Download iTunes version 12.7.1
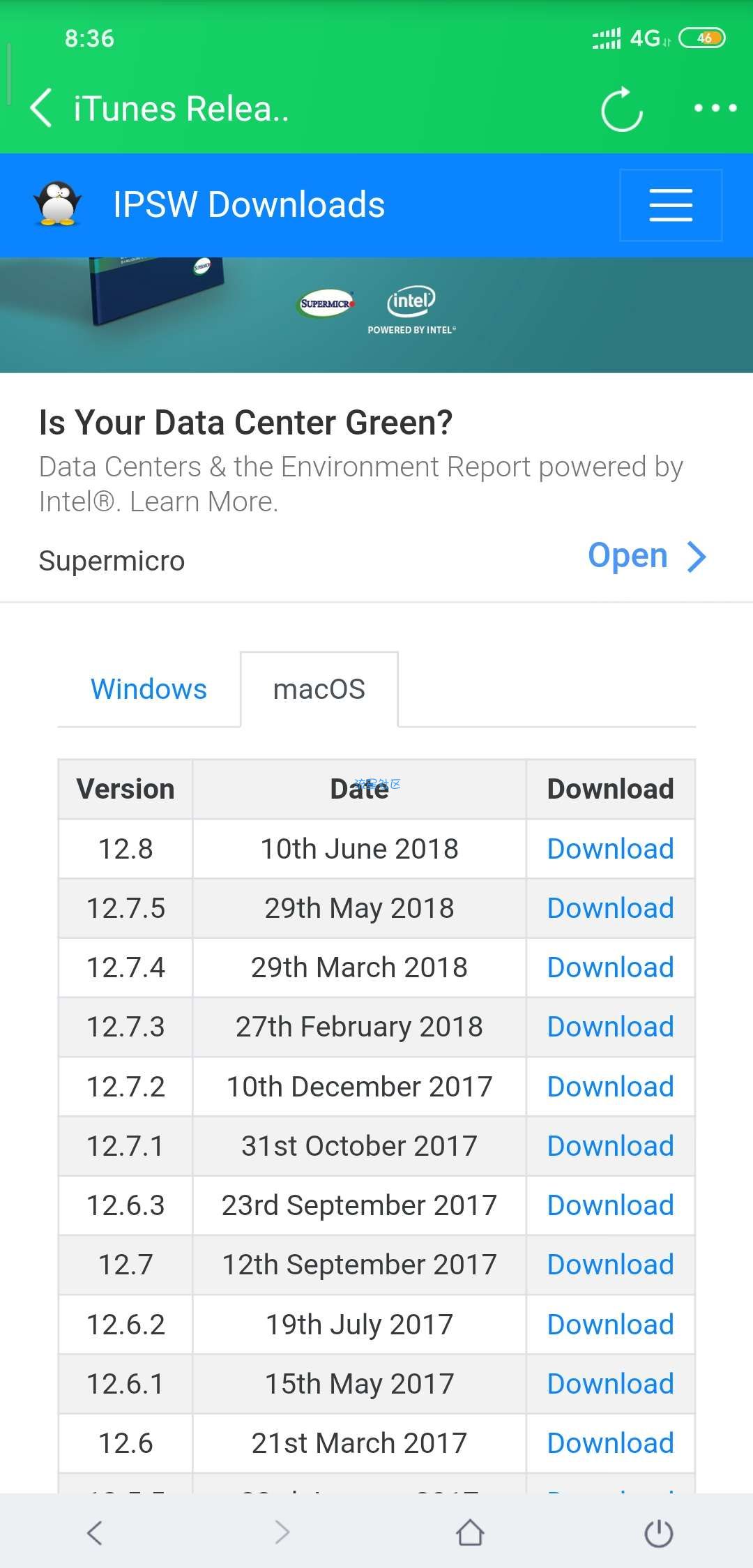 coord(610,1146)
